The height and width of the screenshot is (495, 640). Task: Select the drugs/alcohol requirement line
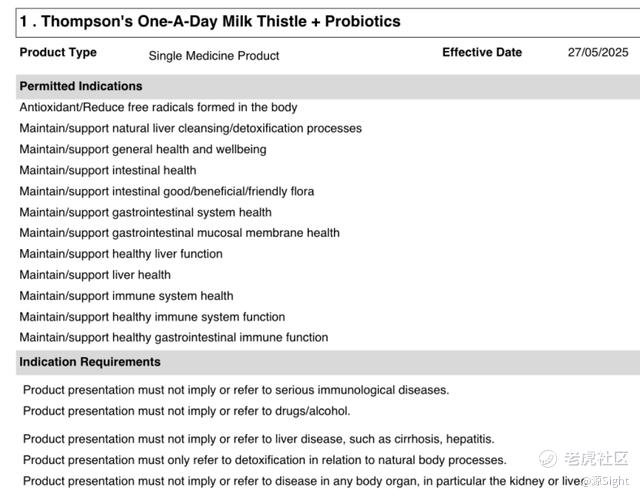point(187,411)
